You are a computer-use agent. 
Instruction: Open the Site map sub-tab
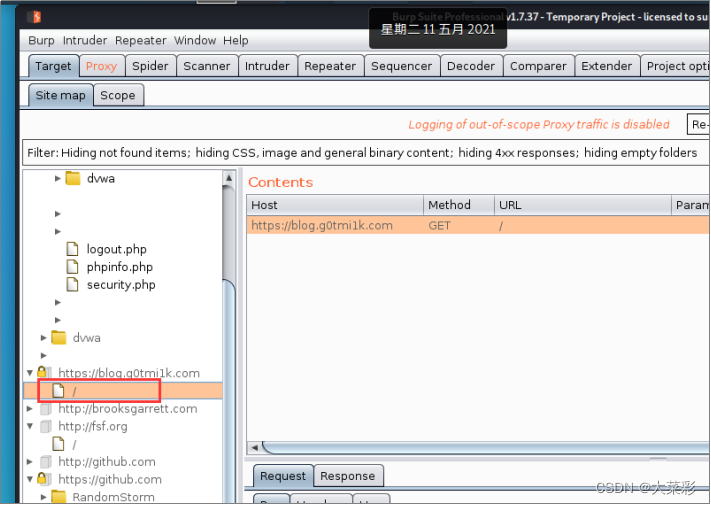click(61, 95)
